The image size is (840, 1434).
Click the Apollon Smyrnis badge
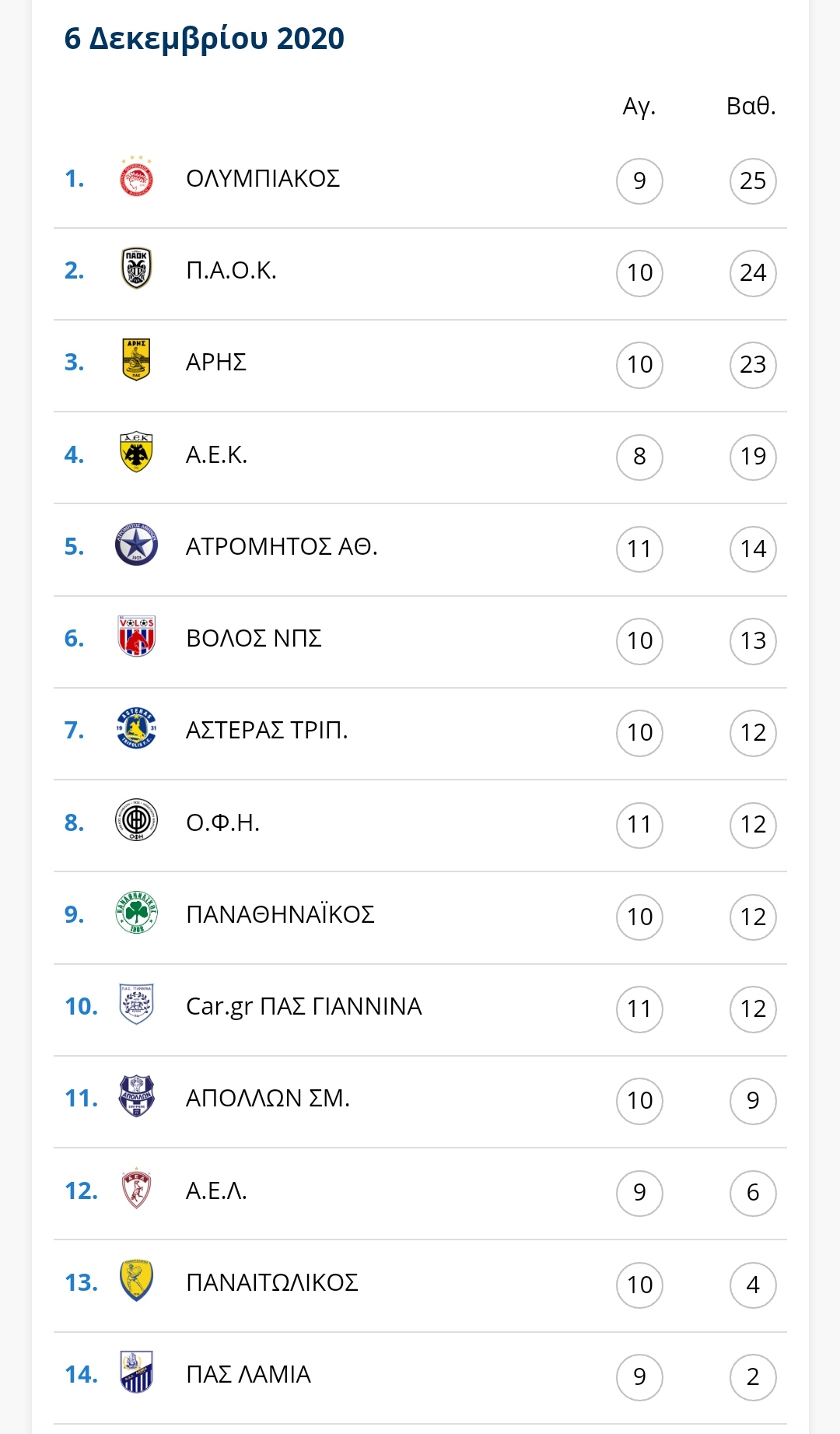point(136,1096)
